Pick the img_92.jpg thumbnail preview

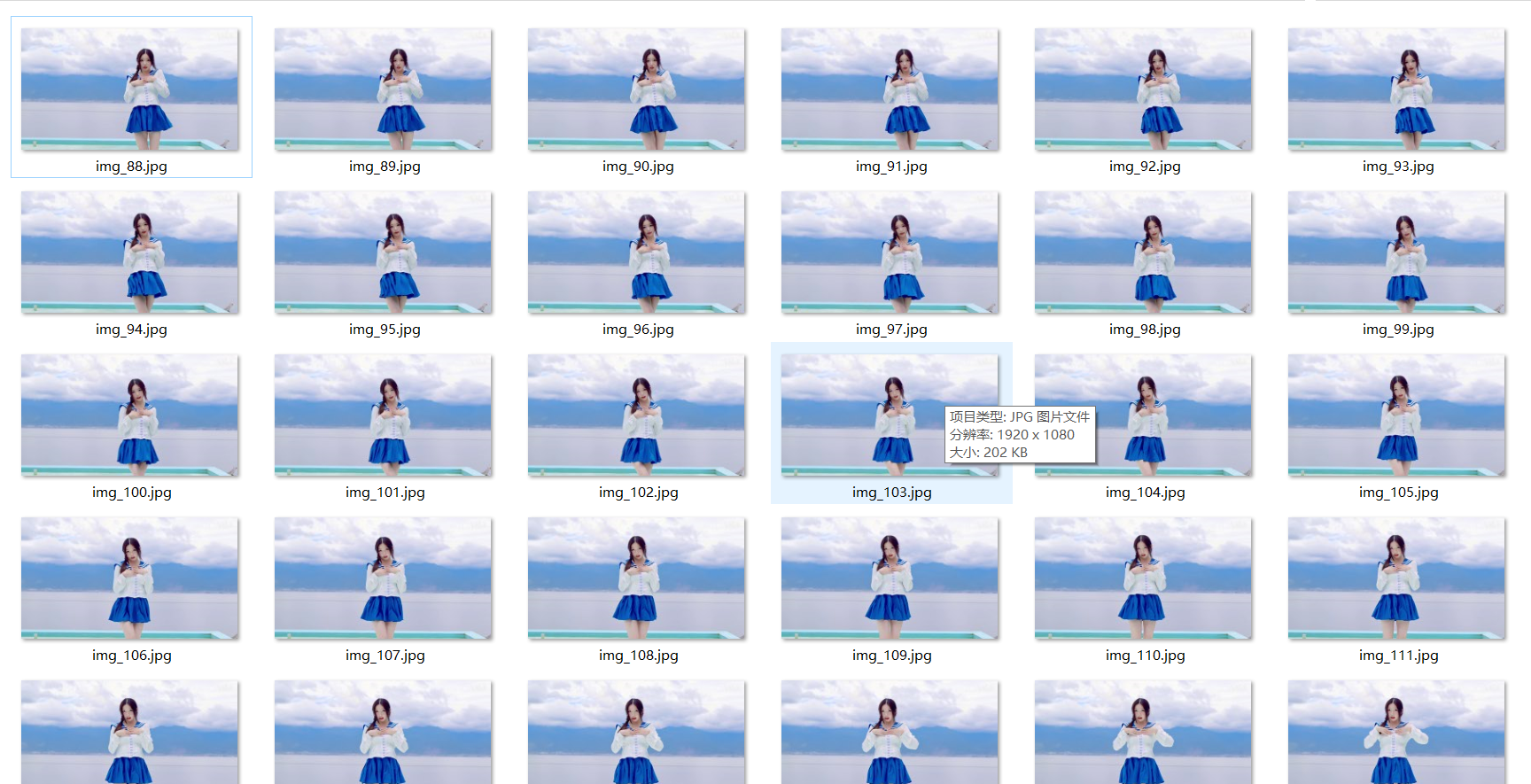[1143, 89]
